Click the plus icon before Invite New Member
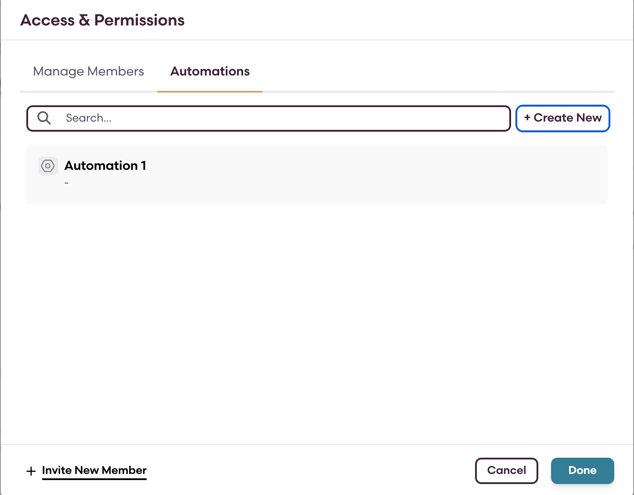 [x=31, y=471]
